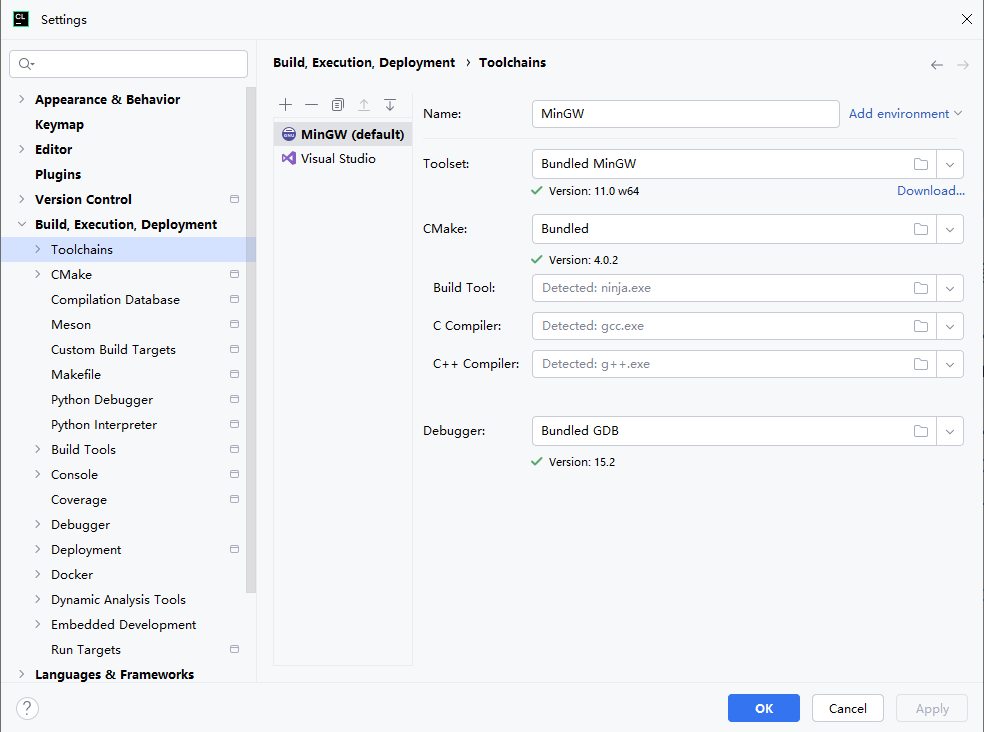
Task: Click project-level icon beside CMake
Action: click(234, 274)
